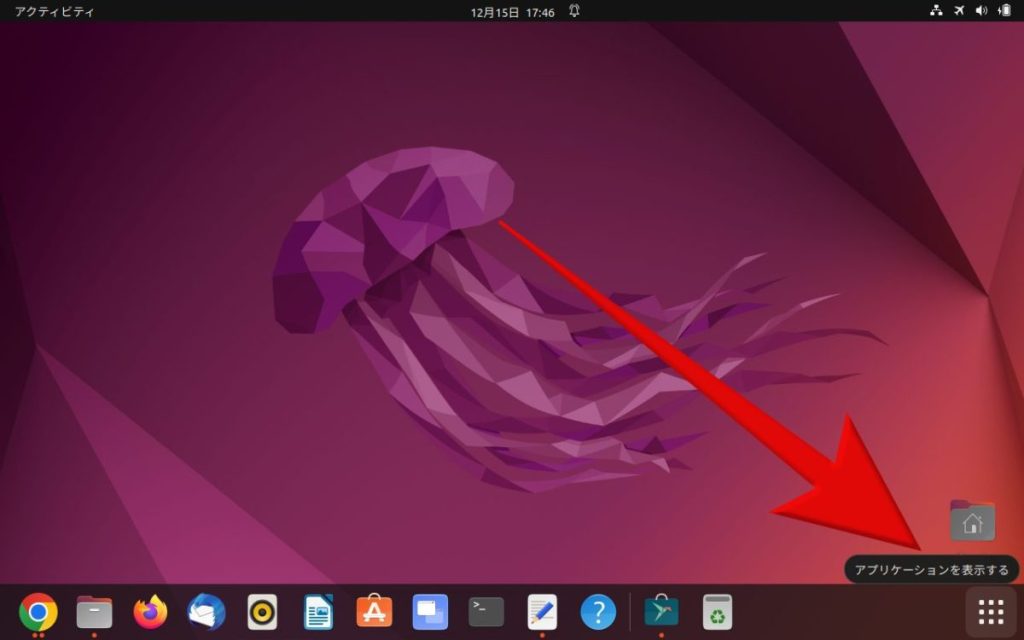Launch Rhythmbox music player

click(262, 612)
